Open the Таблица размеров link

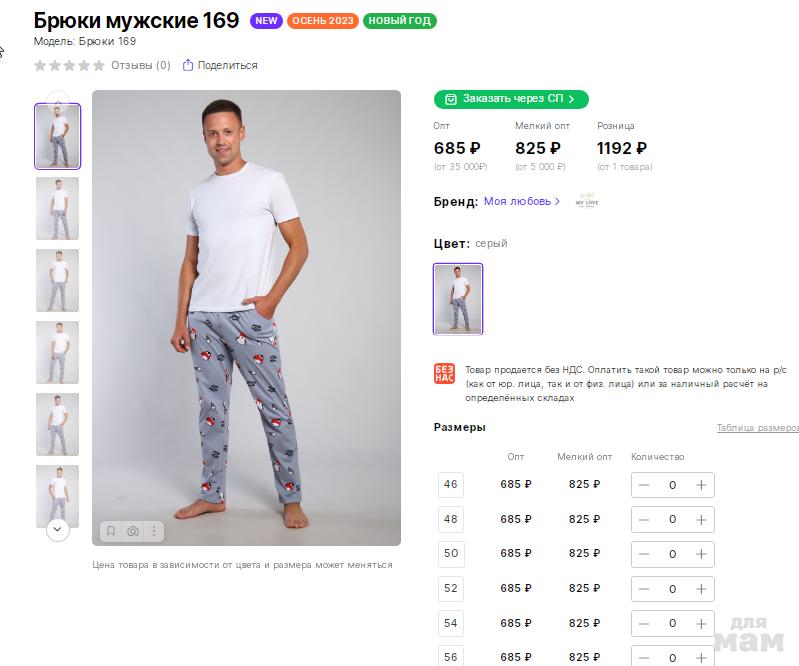click(x=757, y=428)
